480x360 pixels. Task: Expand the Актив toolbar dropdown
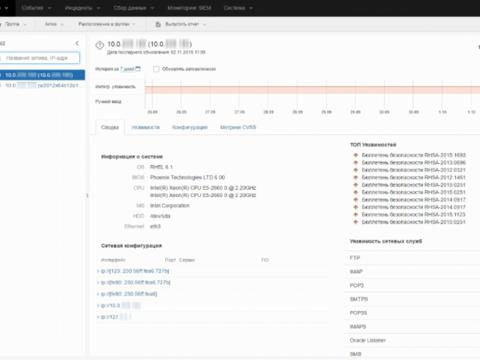coord(54,24)
